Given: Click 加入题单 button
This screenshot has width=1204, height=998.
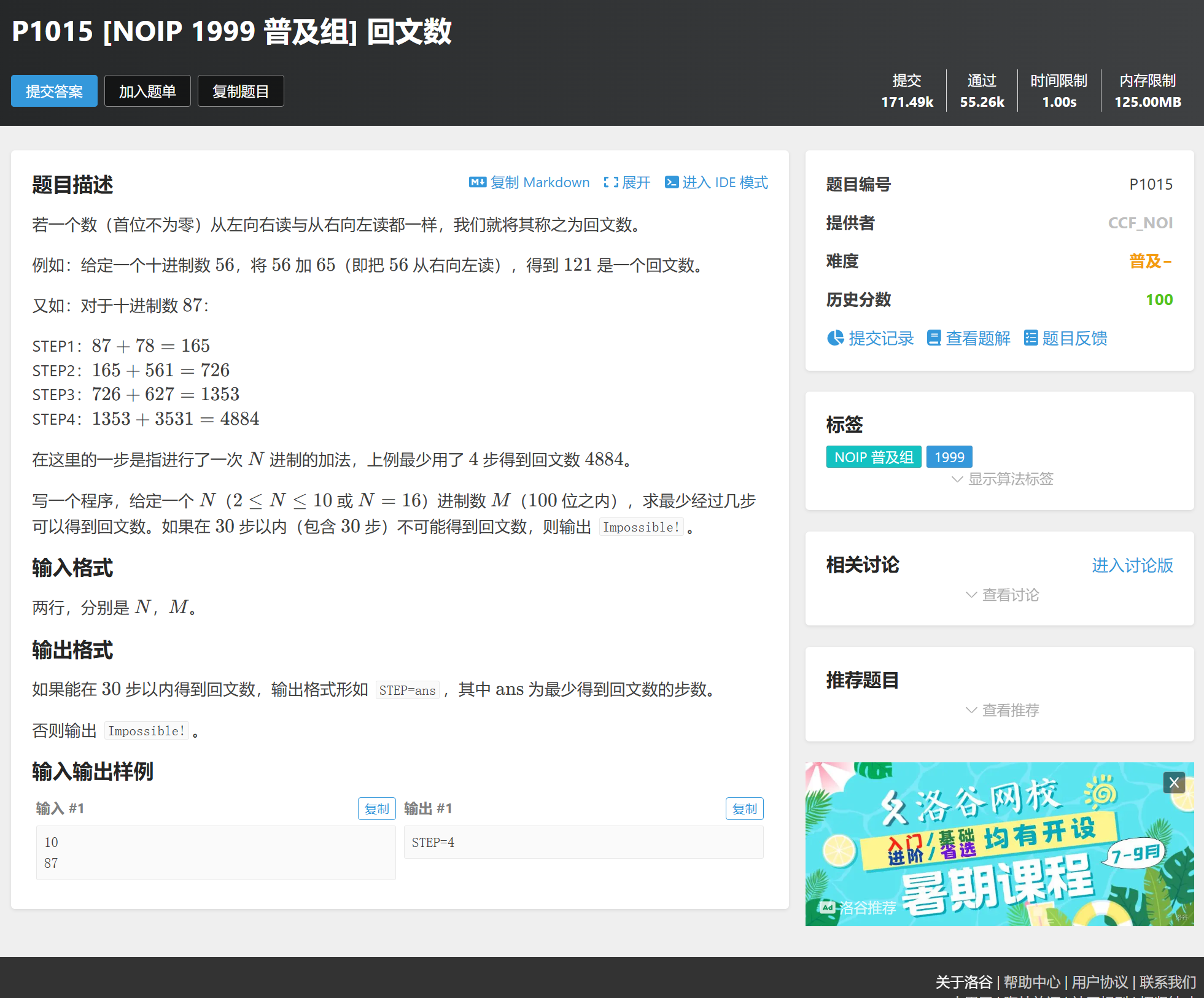Looking at the screenshot, I should (x=147, y=91).
